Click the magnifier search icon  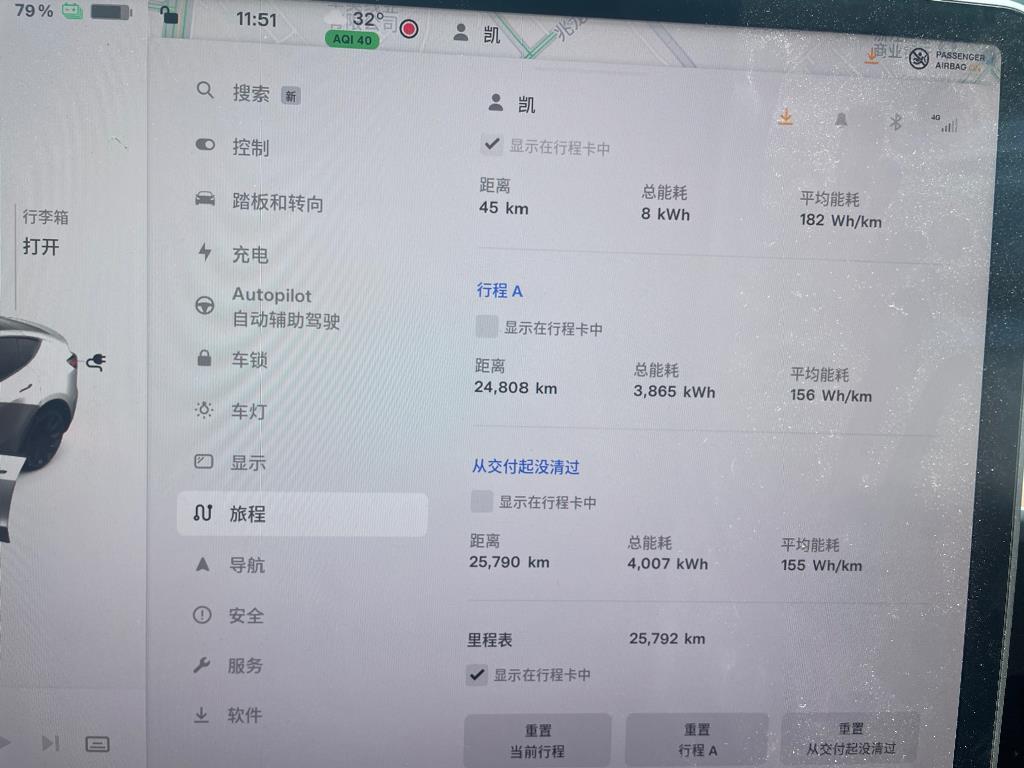coord(205,90)
